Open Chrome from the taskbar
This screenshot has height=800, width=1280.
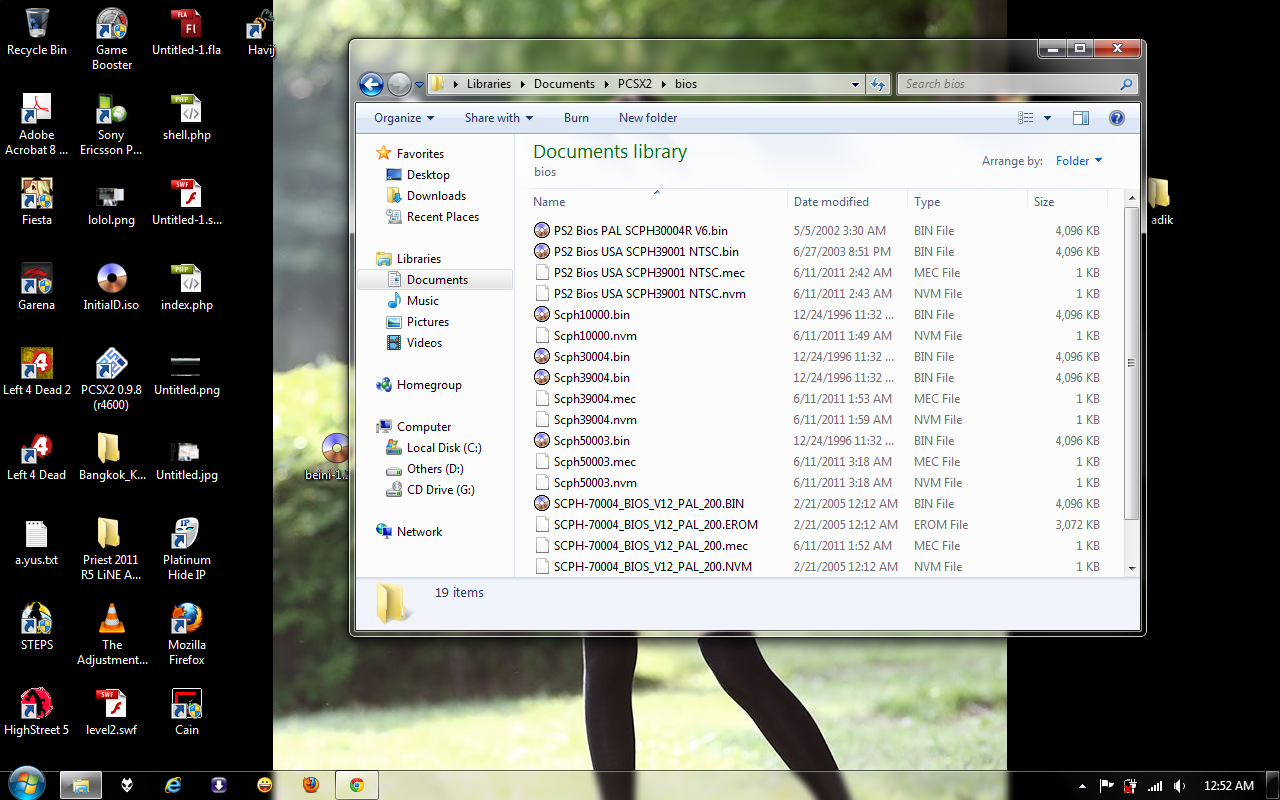tap(356, 785)
